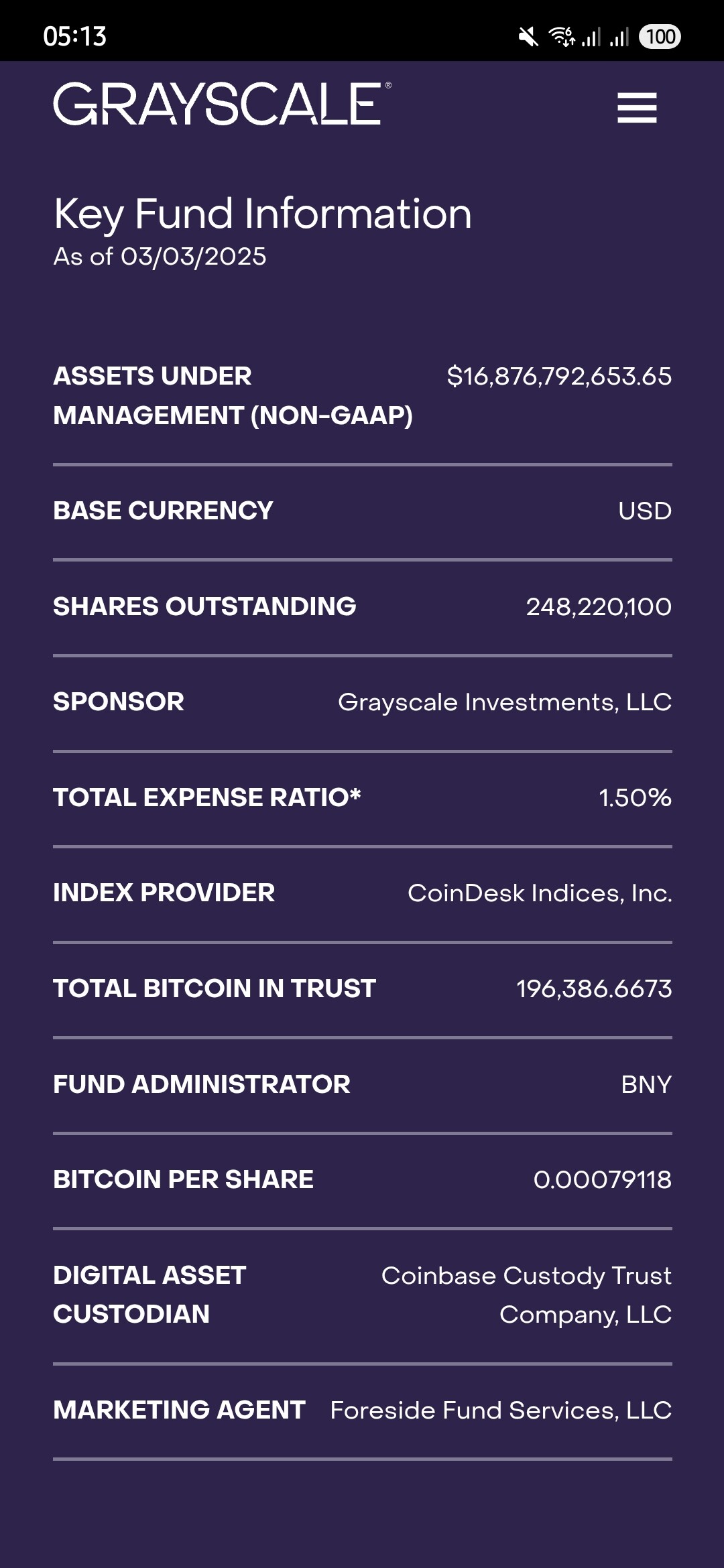
Task: Tap CoinDesk Indices, Inc. provider name
Action: (x=539, y=893)
